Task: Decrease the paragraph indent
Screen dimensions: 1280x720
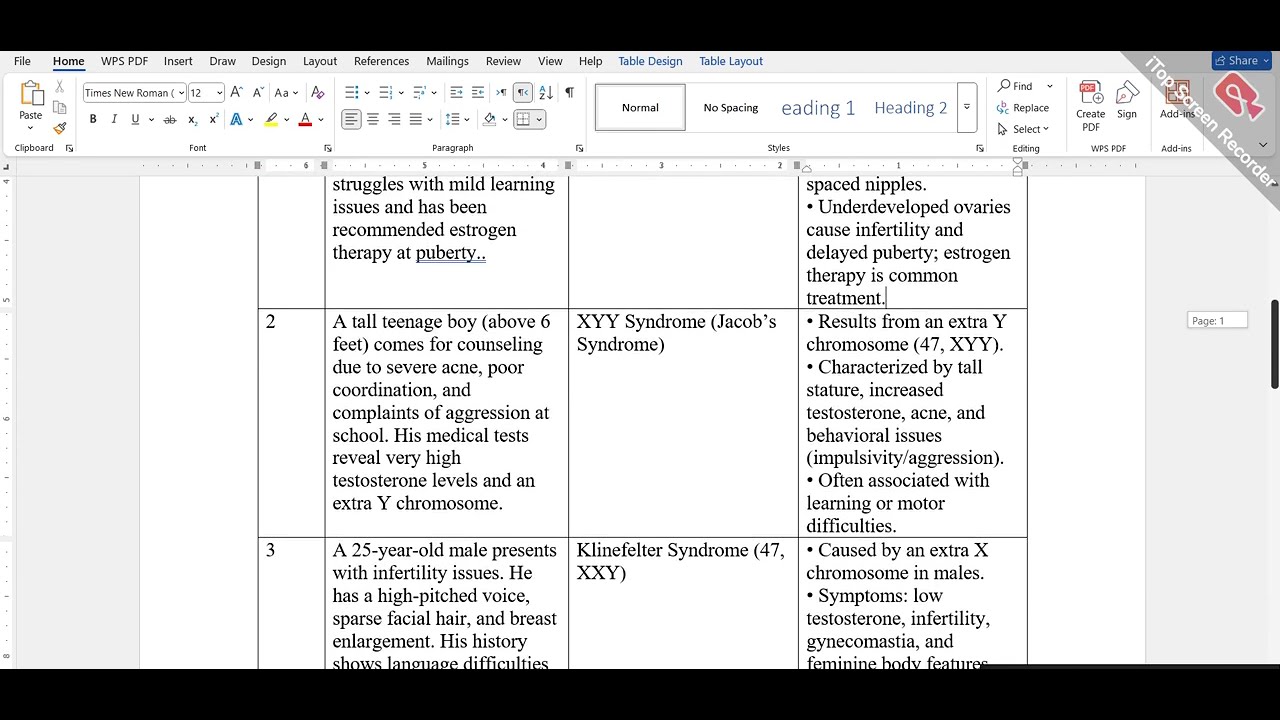Action: point(456,93)
